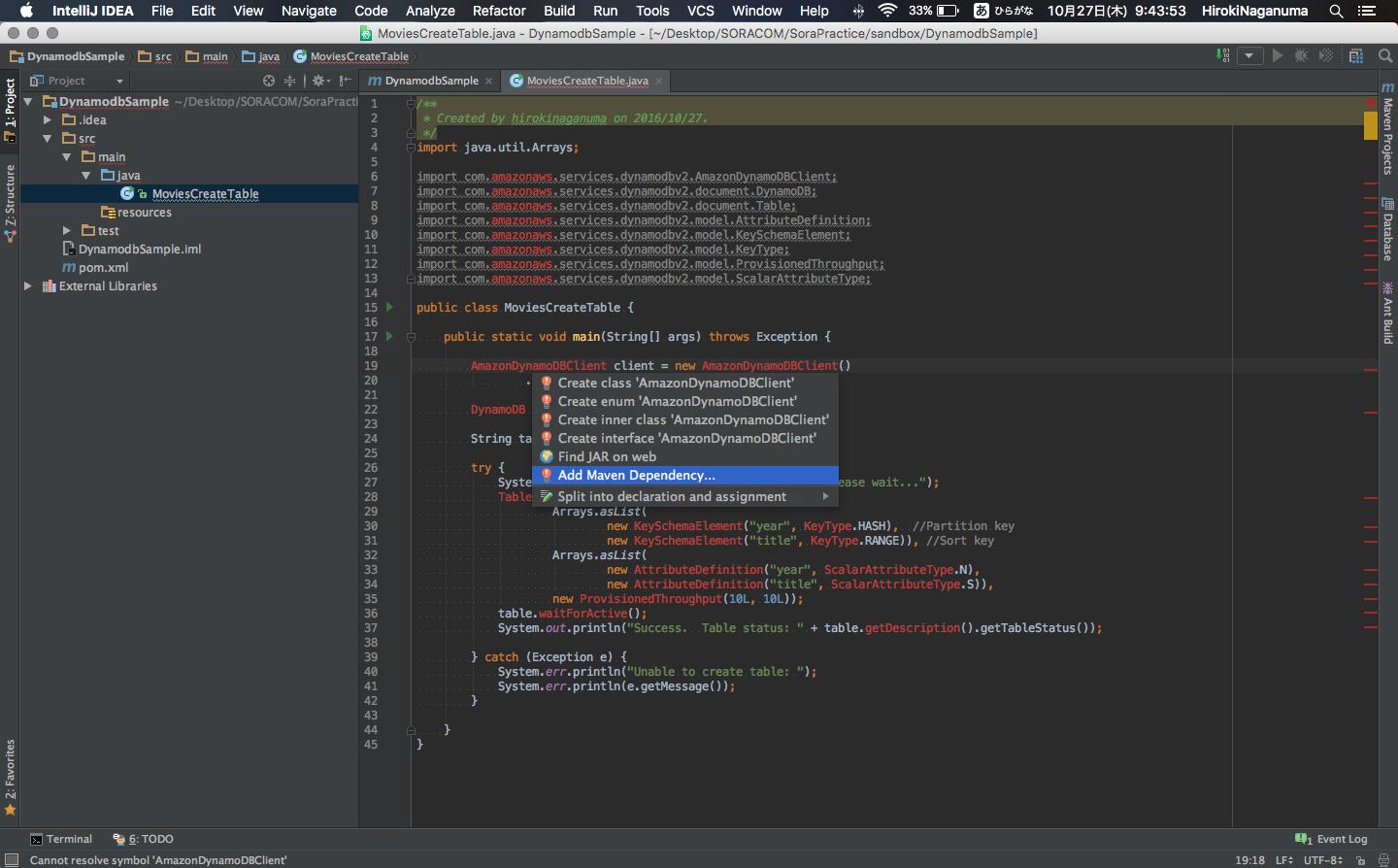Image resolution: width=1398 pixels, height=868 pixels.
Task: Switch to the DynamodbSample editor tab
Action: 429,82
